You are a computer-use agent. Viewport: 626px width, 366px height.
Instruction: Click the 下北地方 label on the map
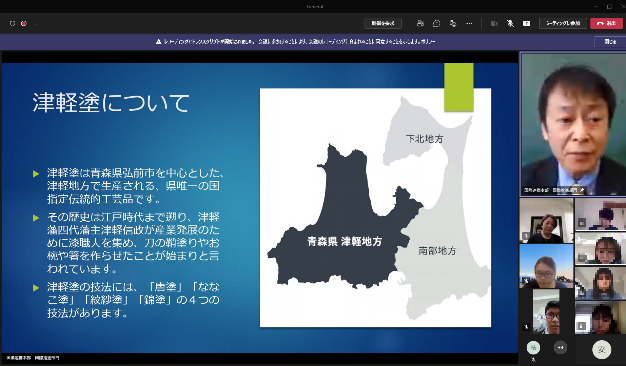coord(424,139)
